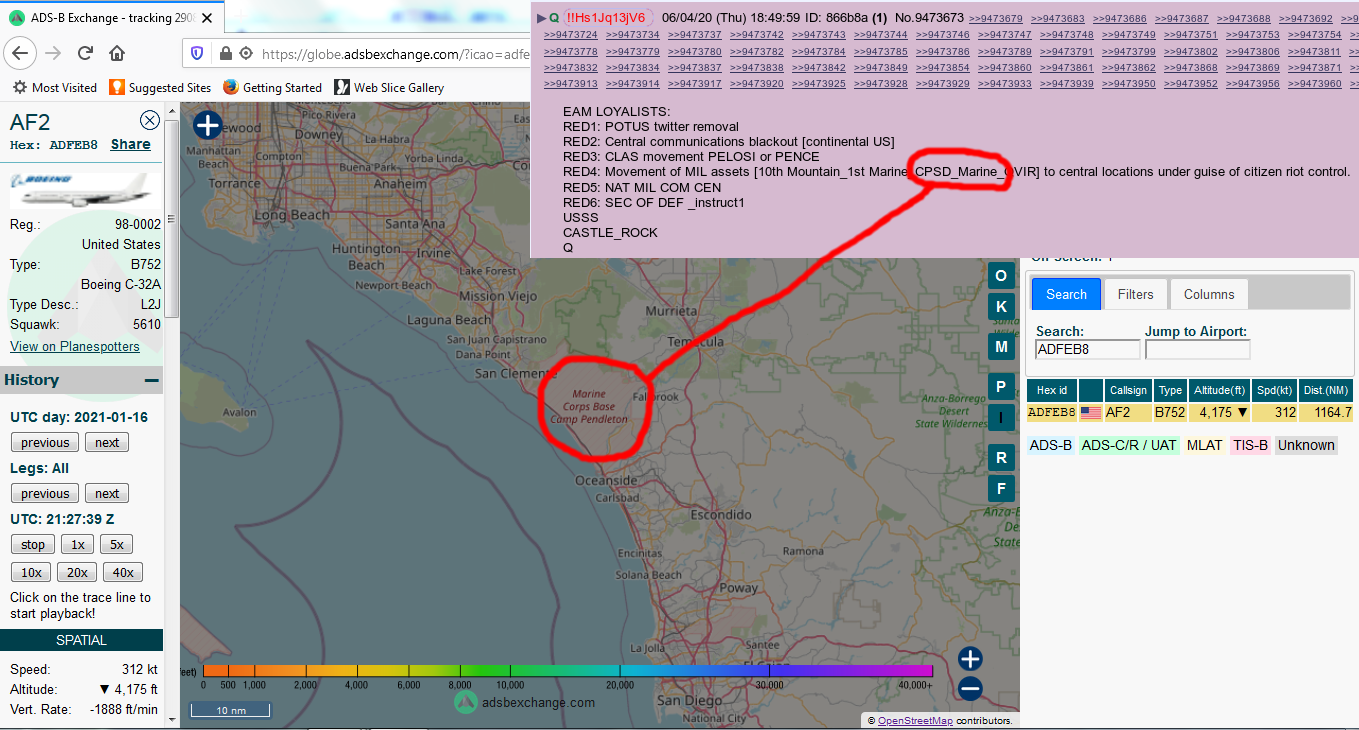The image size is (1359, 730).
Task: Click the TIS-B legend label
Action: click(x=1250, y=445)
